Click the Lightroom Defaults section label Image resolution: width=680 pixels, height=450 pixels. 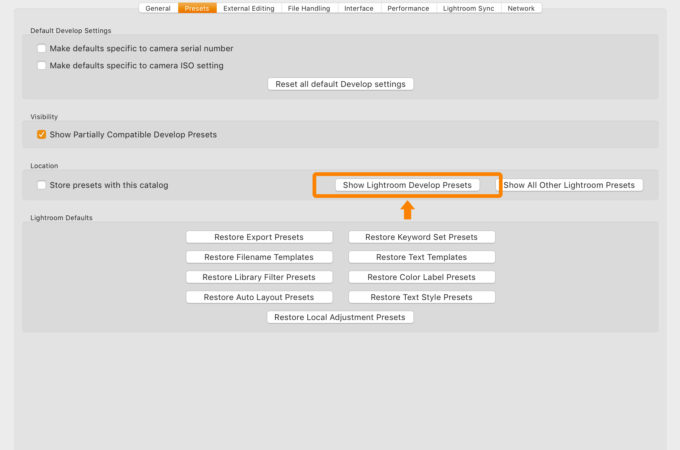[61, 218]
